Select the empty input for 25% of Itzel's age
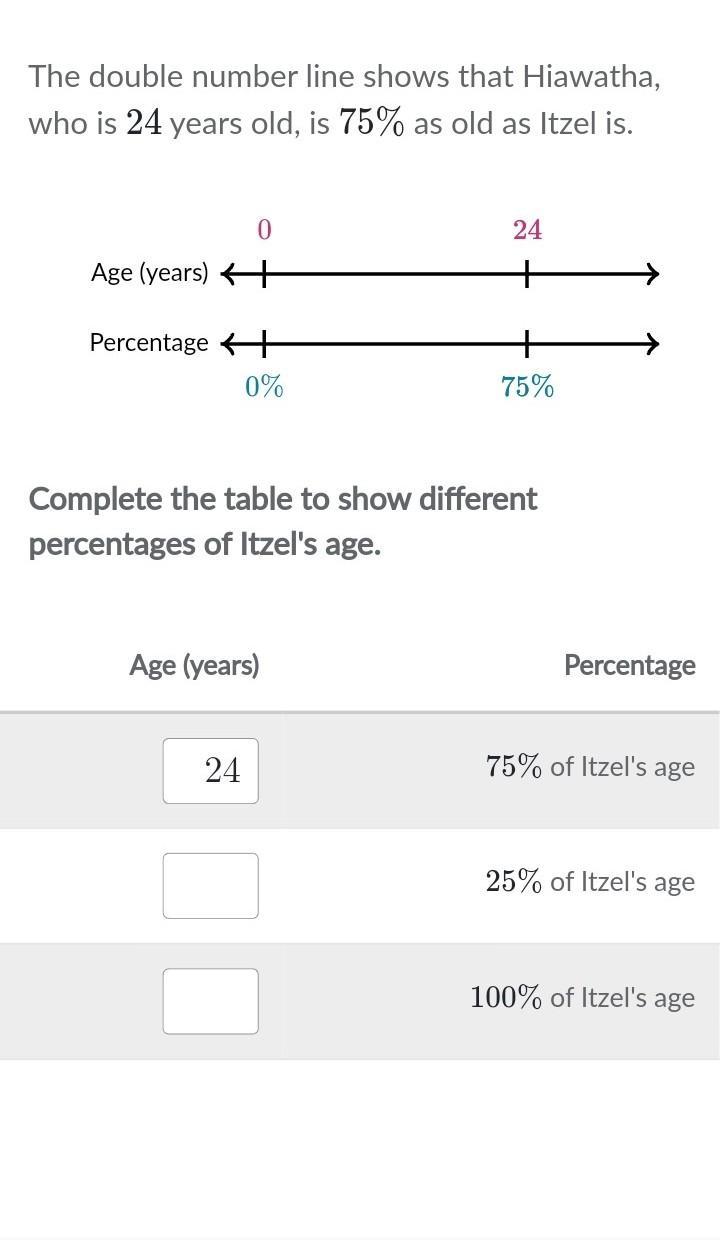Screen dimensions: 720x1240 (211, 886)
